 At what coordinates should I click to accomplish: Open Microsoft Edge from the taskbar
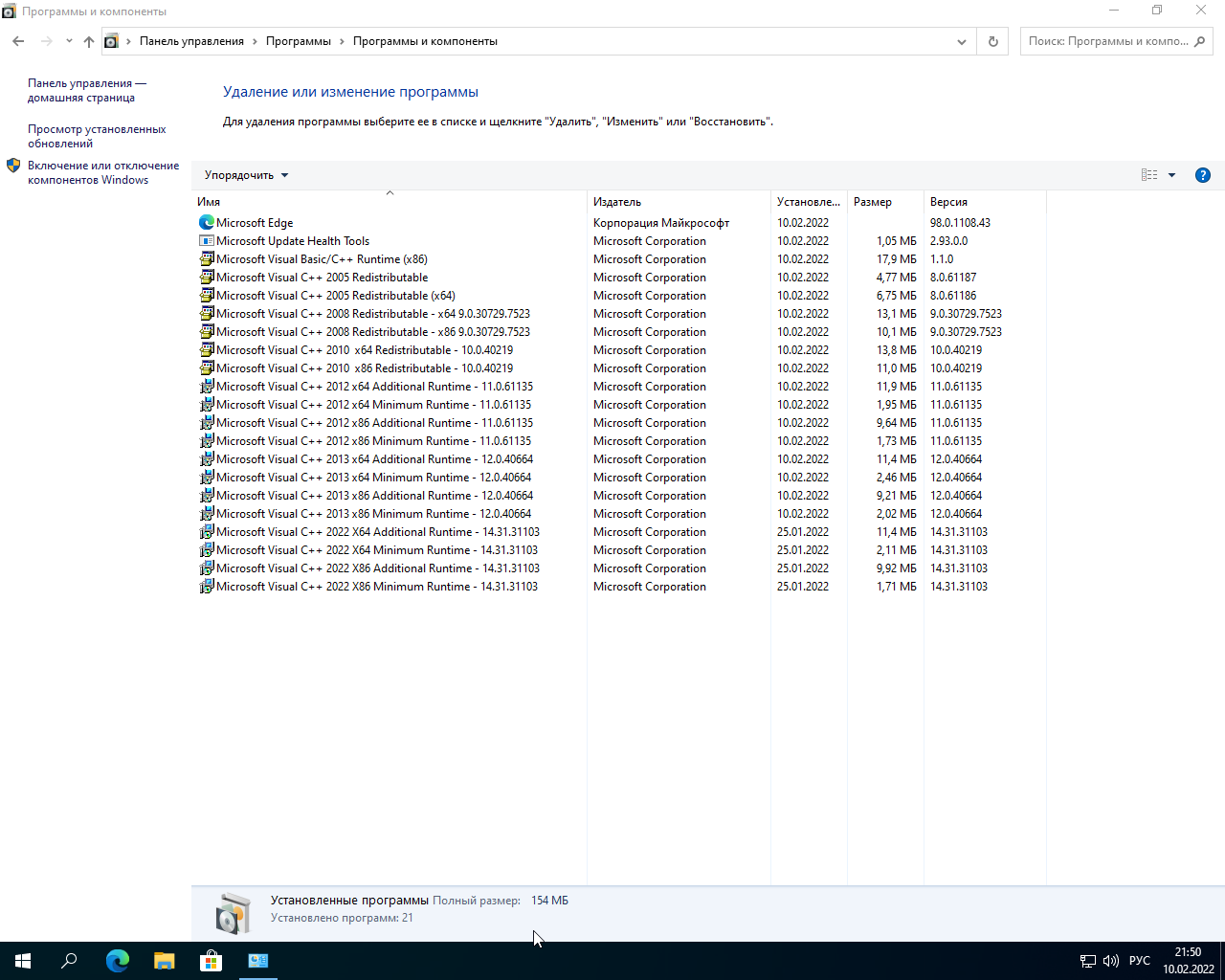[117, 961]
